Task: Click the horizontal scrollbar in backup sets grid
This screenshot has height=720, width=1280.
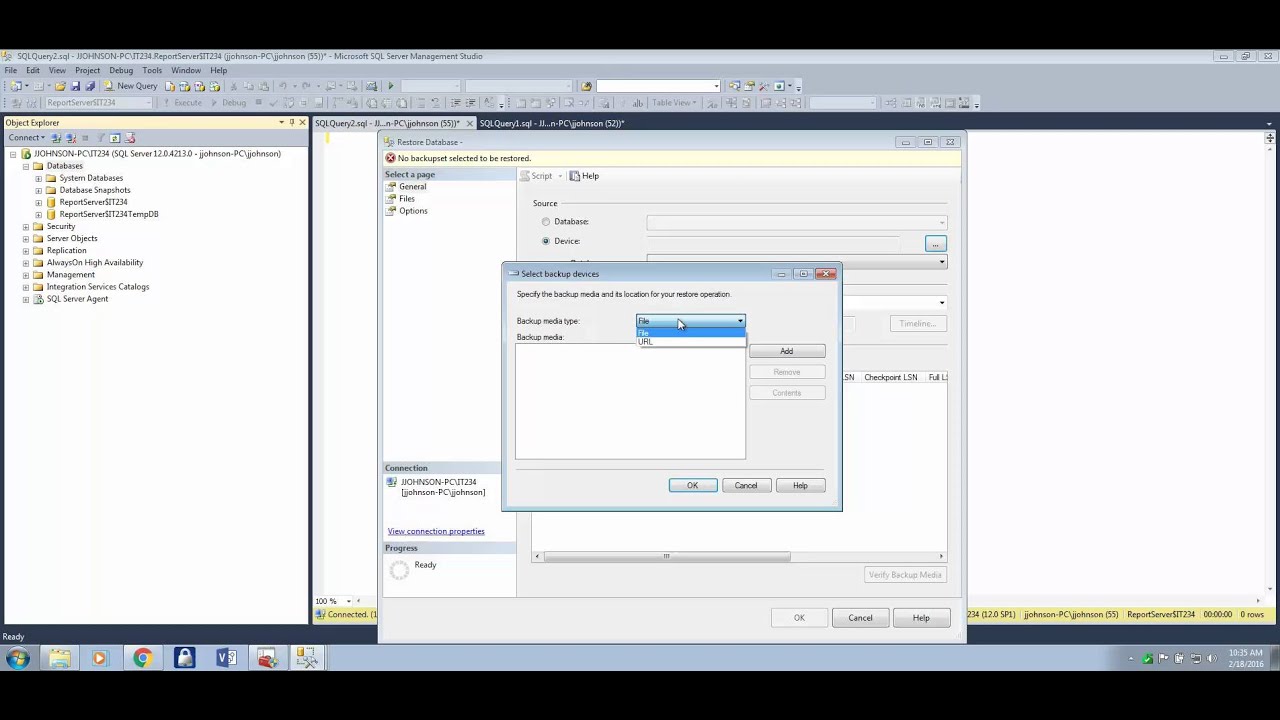Action: [666, 556]
